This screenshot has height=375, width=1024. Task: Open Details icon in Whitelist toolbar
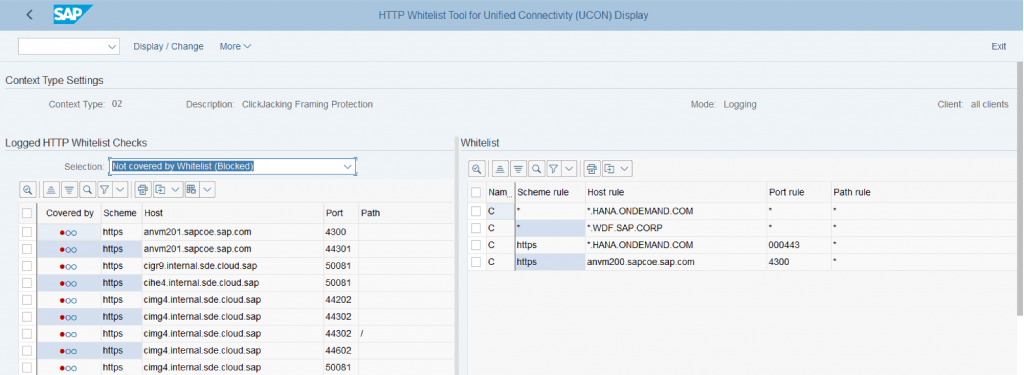[477, 169]
